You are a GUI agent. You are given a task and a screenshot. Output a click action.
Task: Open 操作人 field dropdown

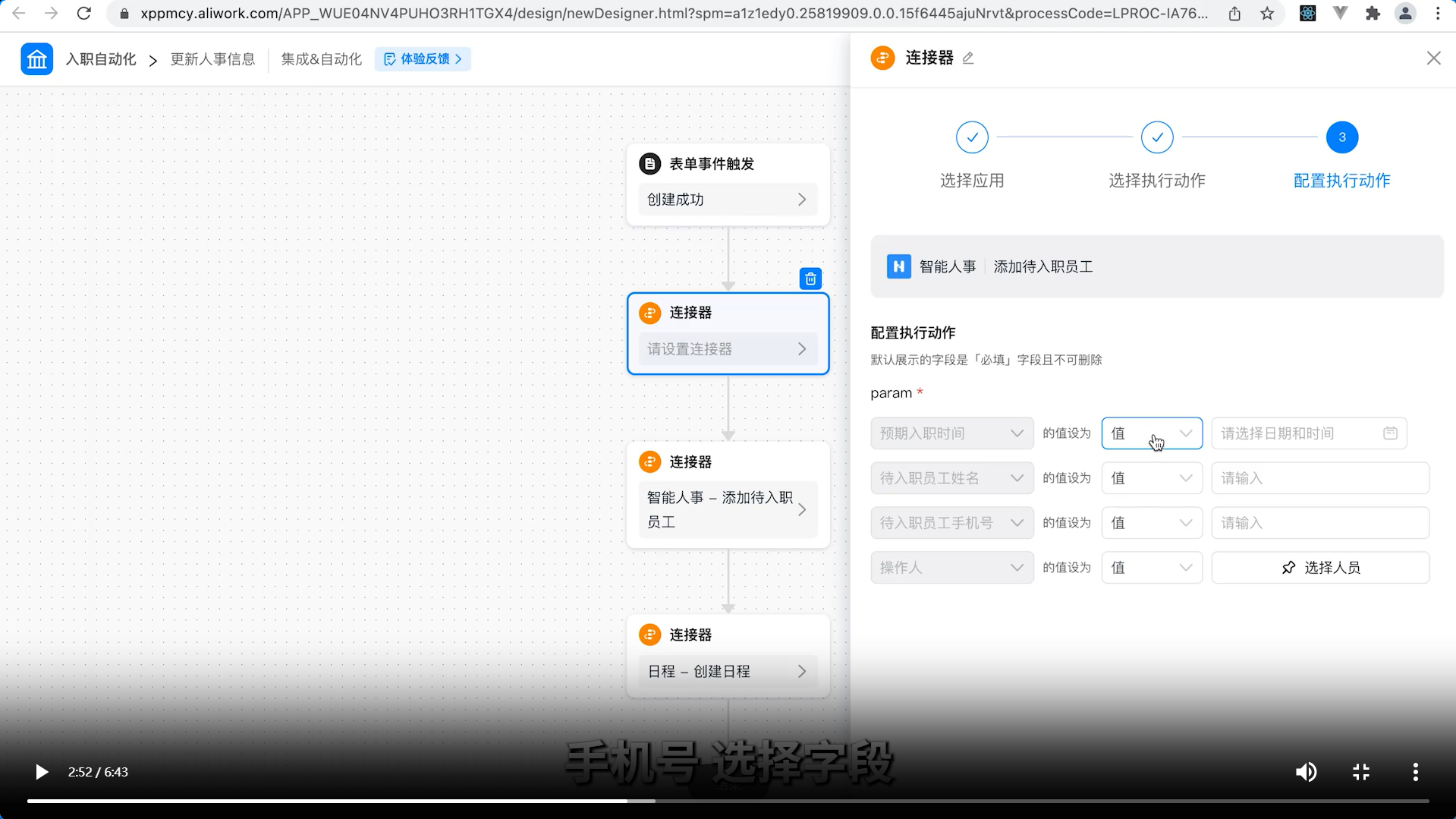click(951, 568)
